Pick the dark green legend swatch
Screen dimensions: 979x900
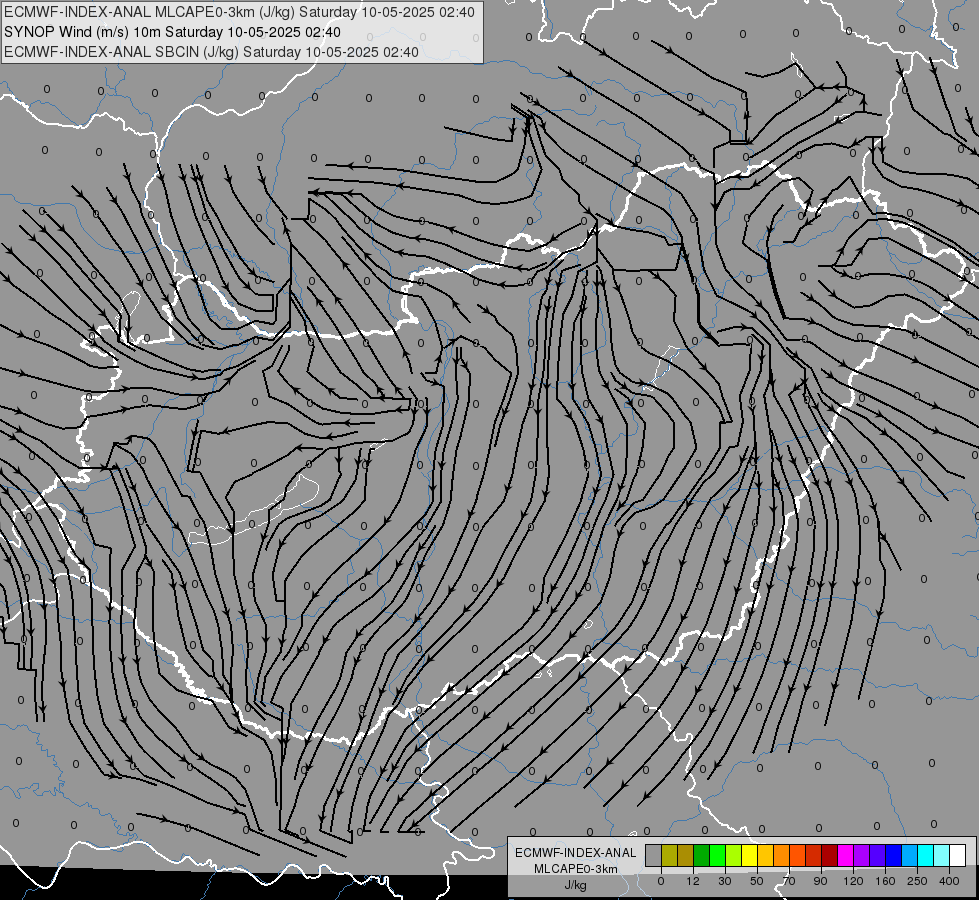[x=702, y=855]
